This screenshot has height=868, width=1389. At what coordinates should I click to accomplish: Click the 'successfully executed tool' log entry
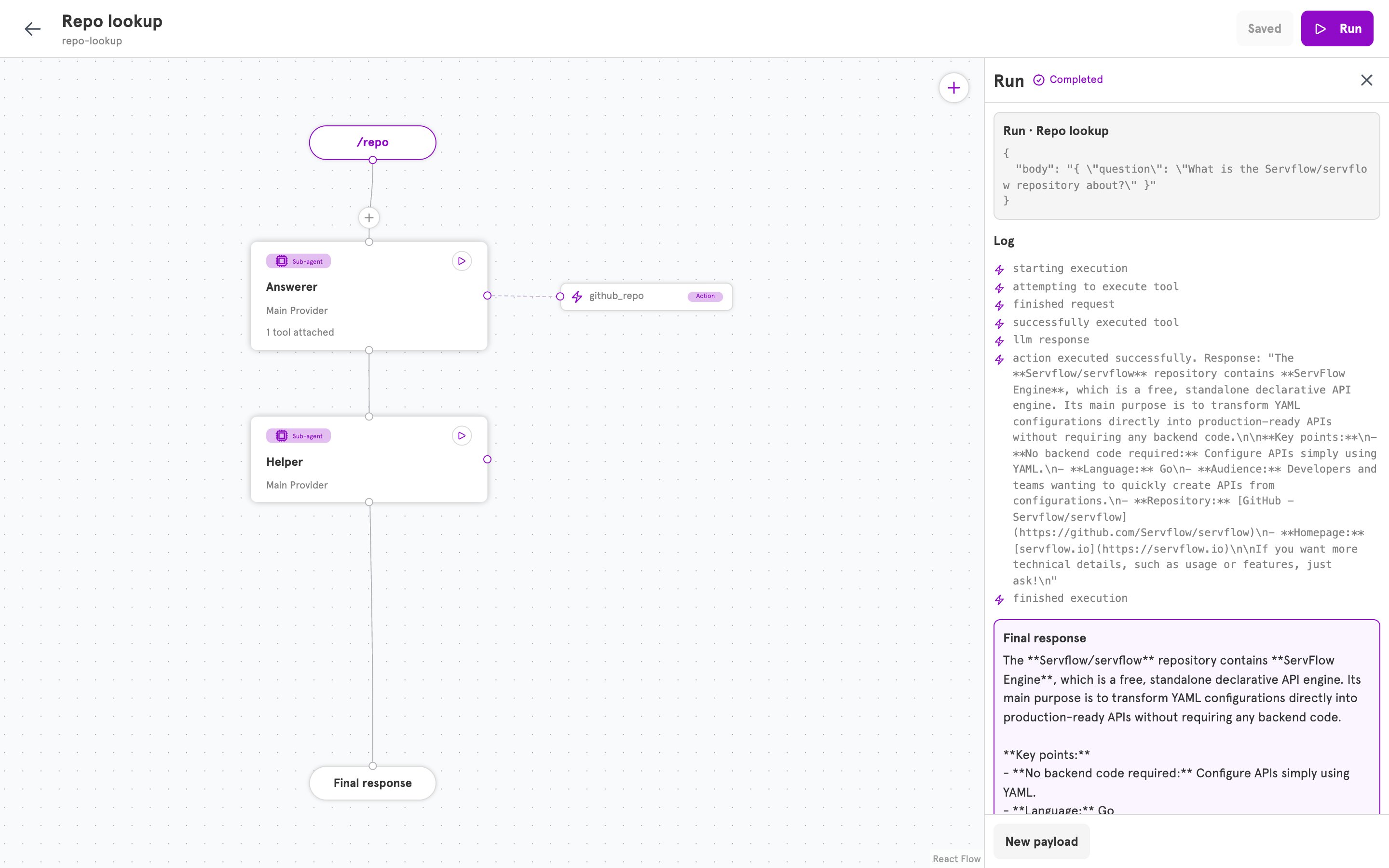tap(1096, 322)
